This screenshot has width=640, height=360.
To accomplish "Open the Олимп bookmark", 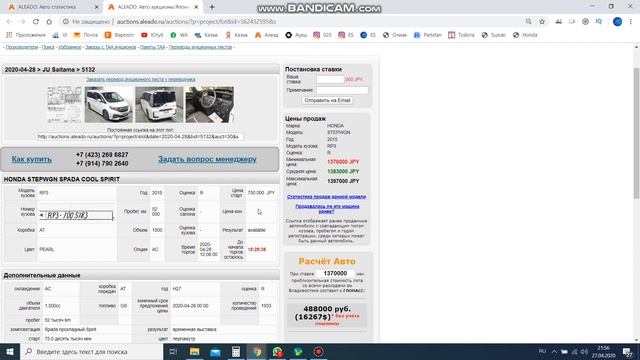I will 395,35.
